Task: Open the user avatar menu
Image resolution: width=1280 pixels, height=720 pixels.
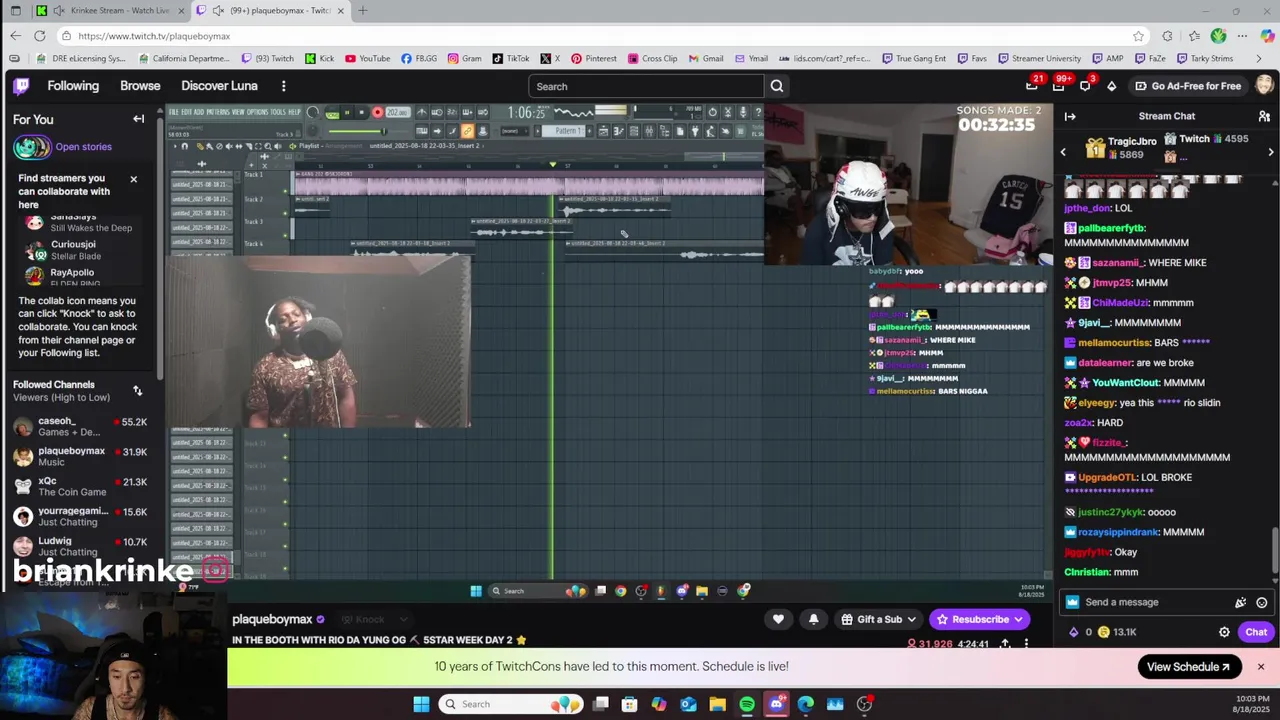Action: coord(1264,86)
